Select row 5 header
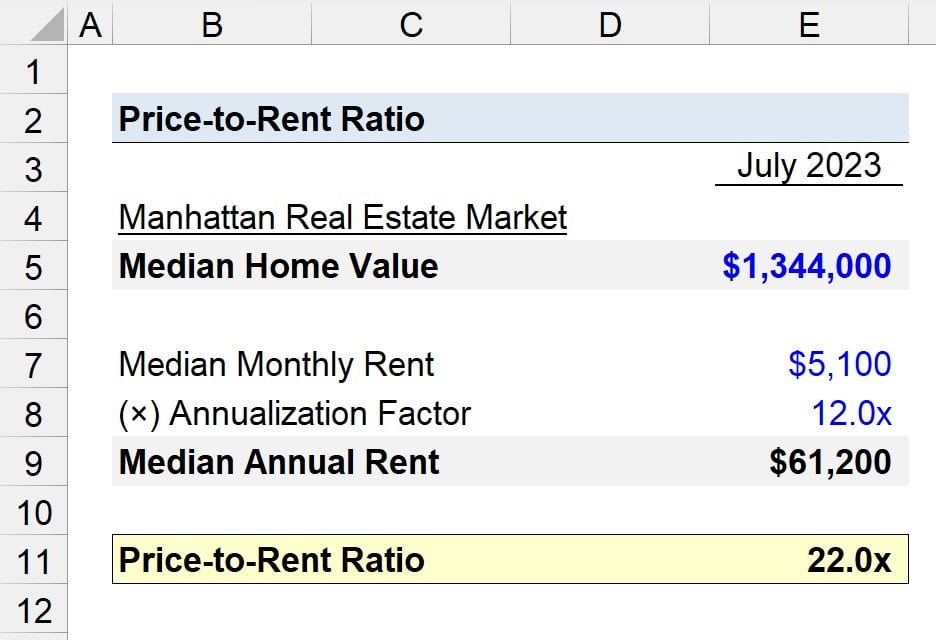This screenshot has width=936, height=640. point(33,266)
